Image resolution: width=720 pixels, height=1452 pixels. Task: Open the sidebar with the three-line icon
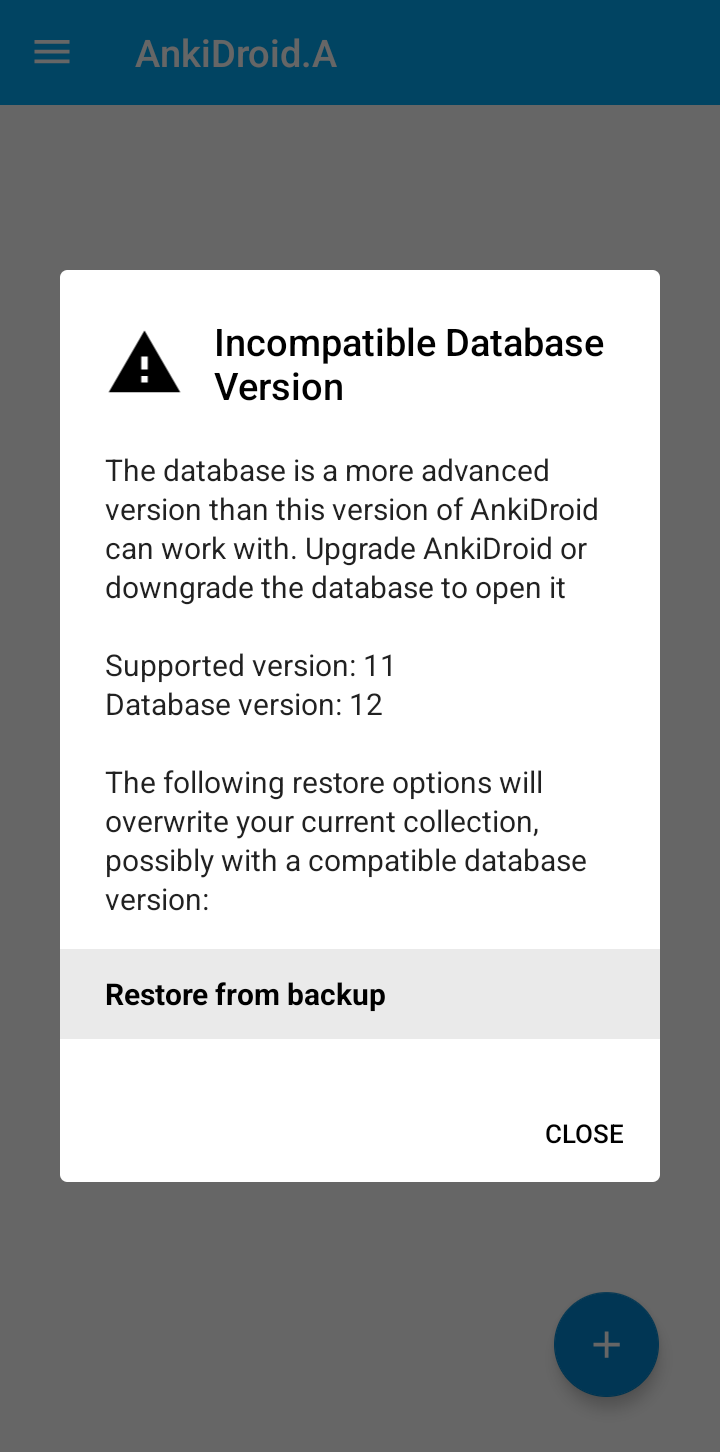[x=51, y=52]
